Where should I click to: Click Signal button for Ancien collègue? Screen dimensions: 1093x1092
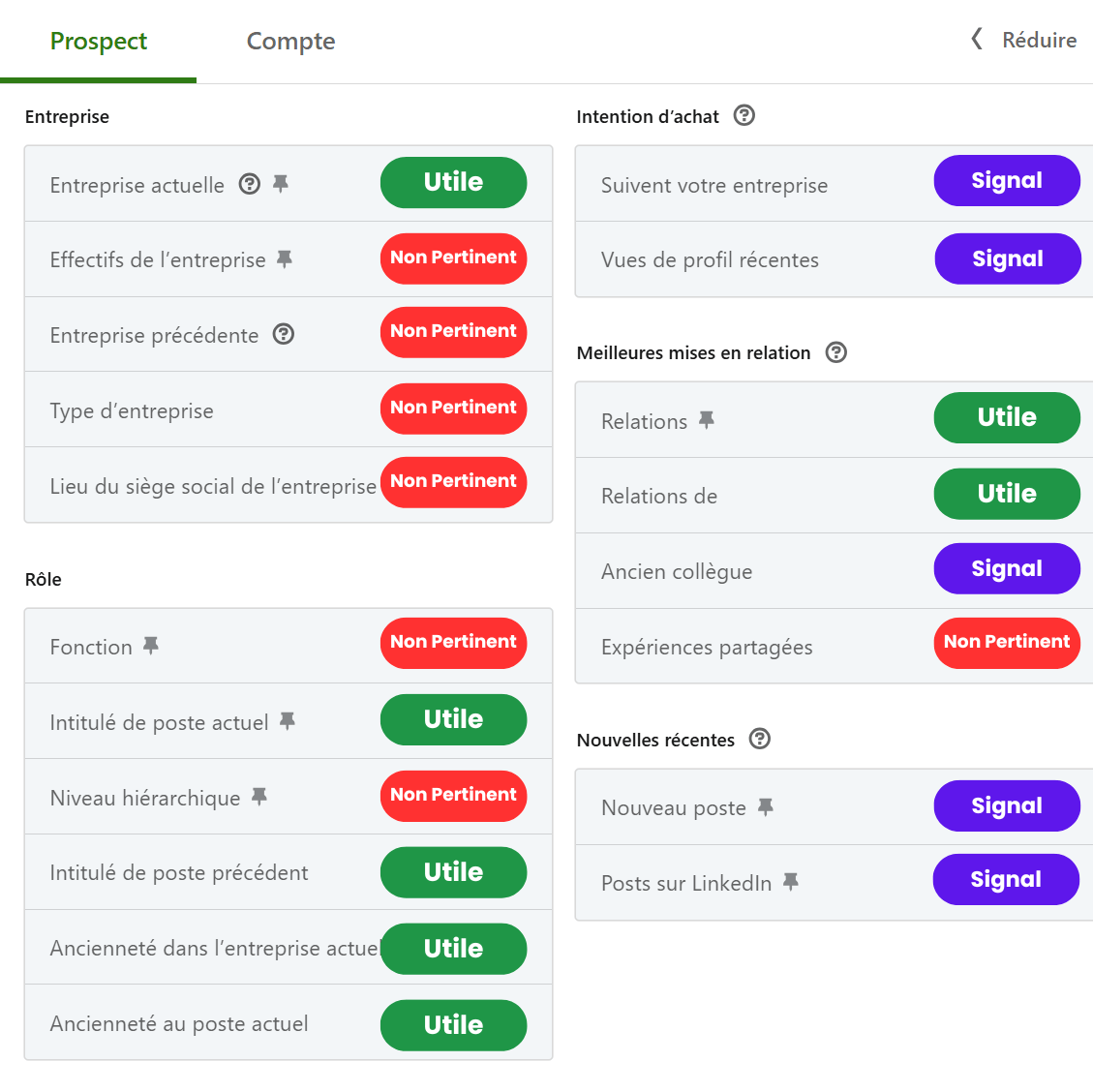(1007, 568)
